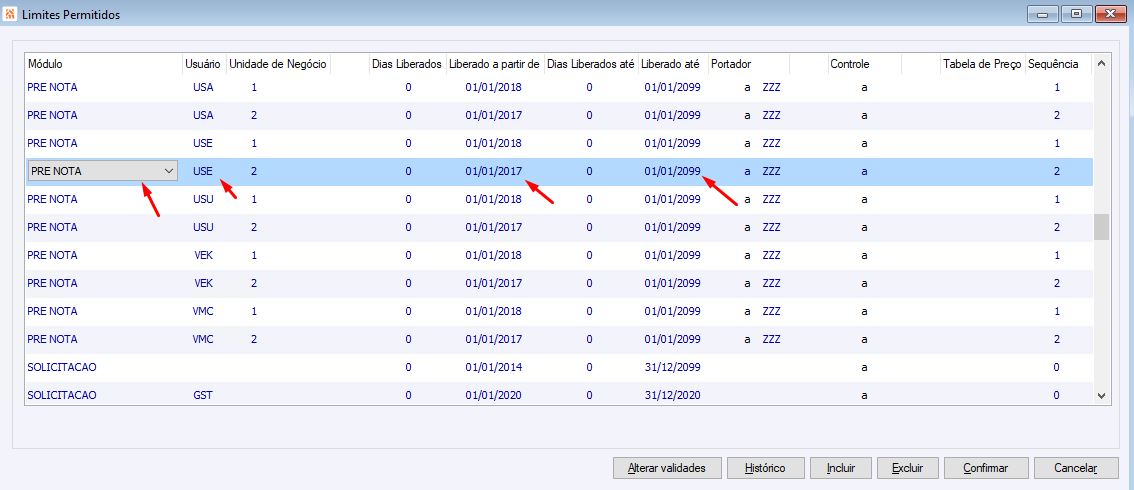Click the vertical scrollbar thumb
This screenshot has height=490, width=1134.
tap(1101, 226)
